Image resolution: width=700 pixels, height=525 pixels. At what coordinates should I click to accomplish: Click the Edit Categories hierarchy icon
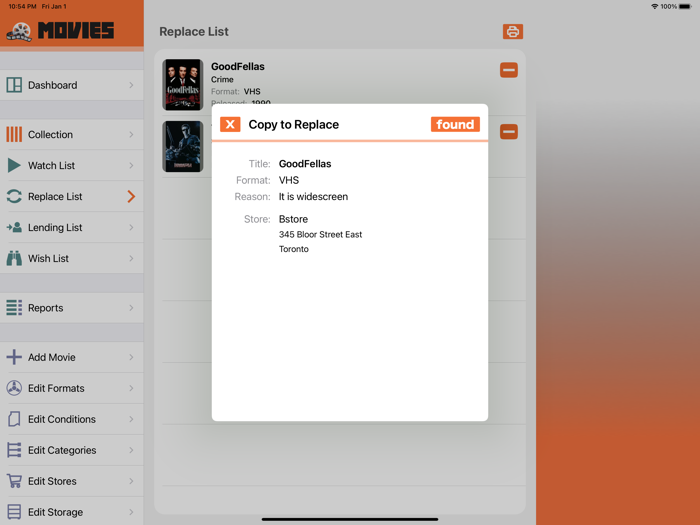click(14, 450)
